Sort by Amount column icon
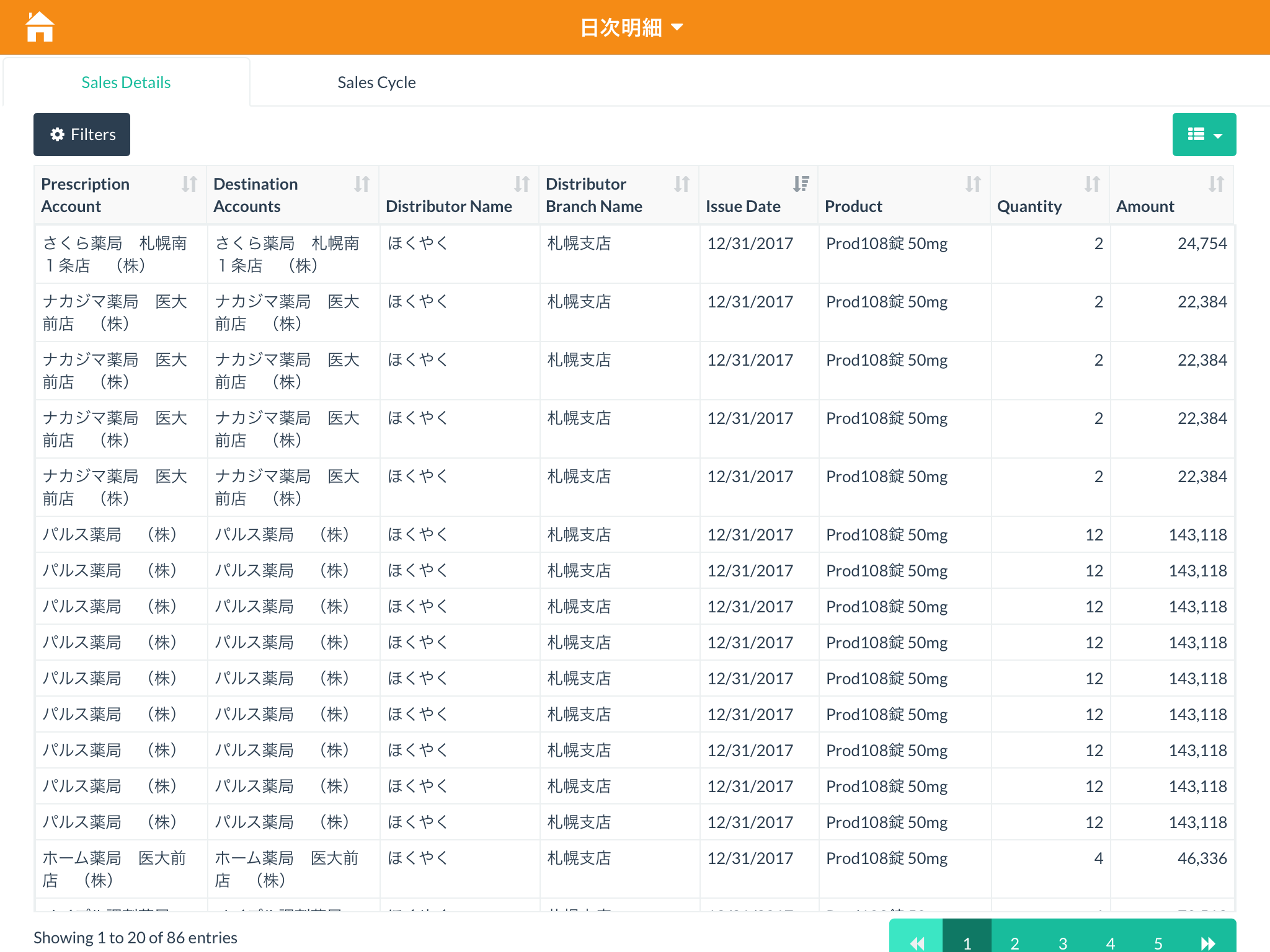This screenshot has height=952, width=1270. point(1216,184)
